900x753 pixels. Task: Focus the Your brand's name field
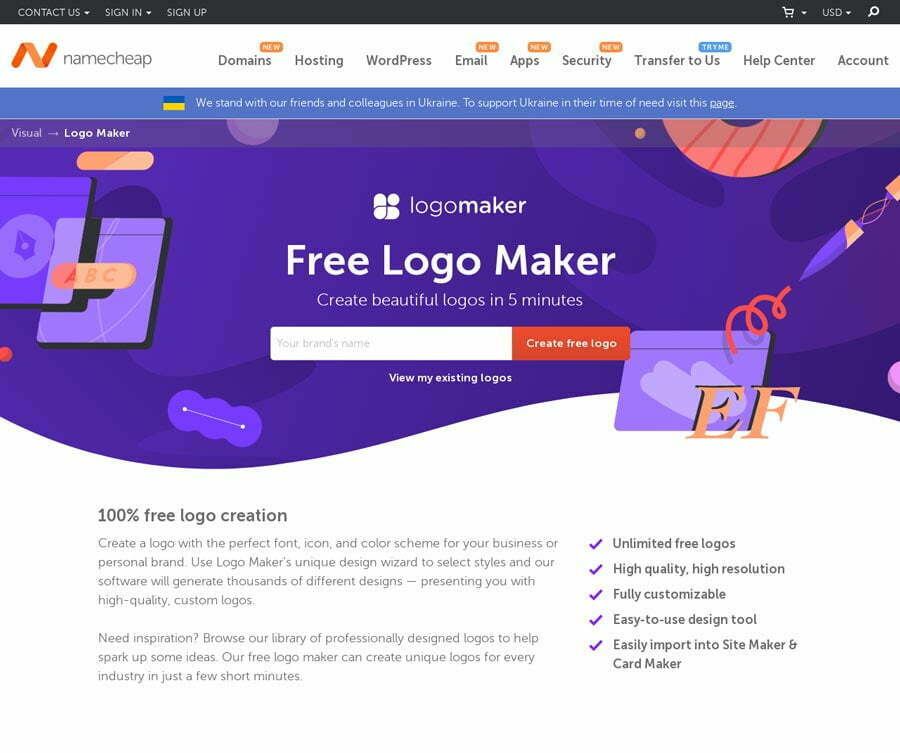[391, 343]
